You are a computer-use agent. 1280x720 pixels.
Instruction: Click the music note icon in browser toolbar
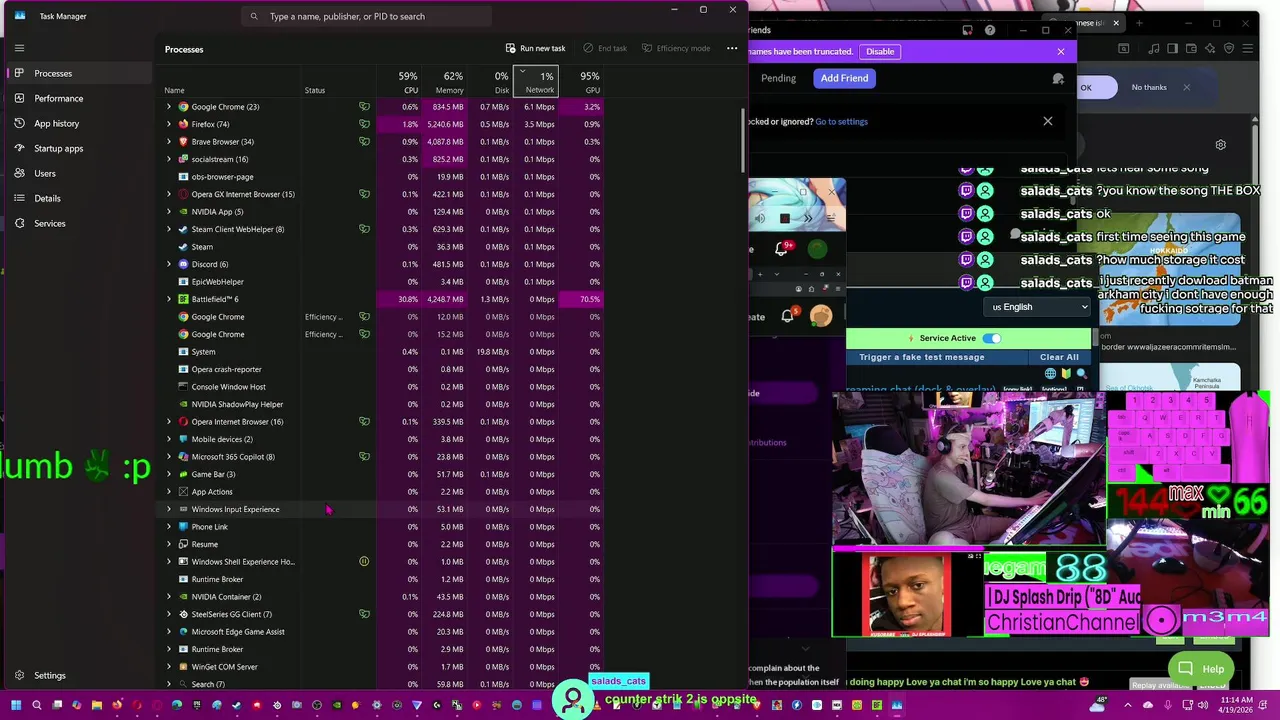point(1154,49)
